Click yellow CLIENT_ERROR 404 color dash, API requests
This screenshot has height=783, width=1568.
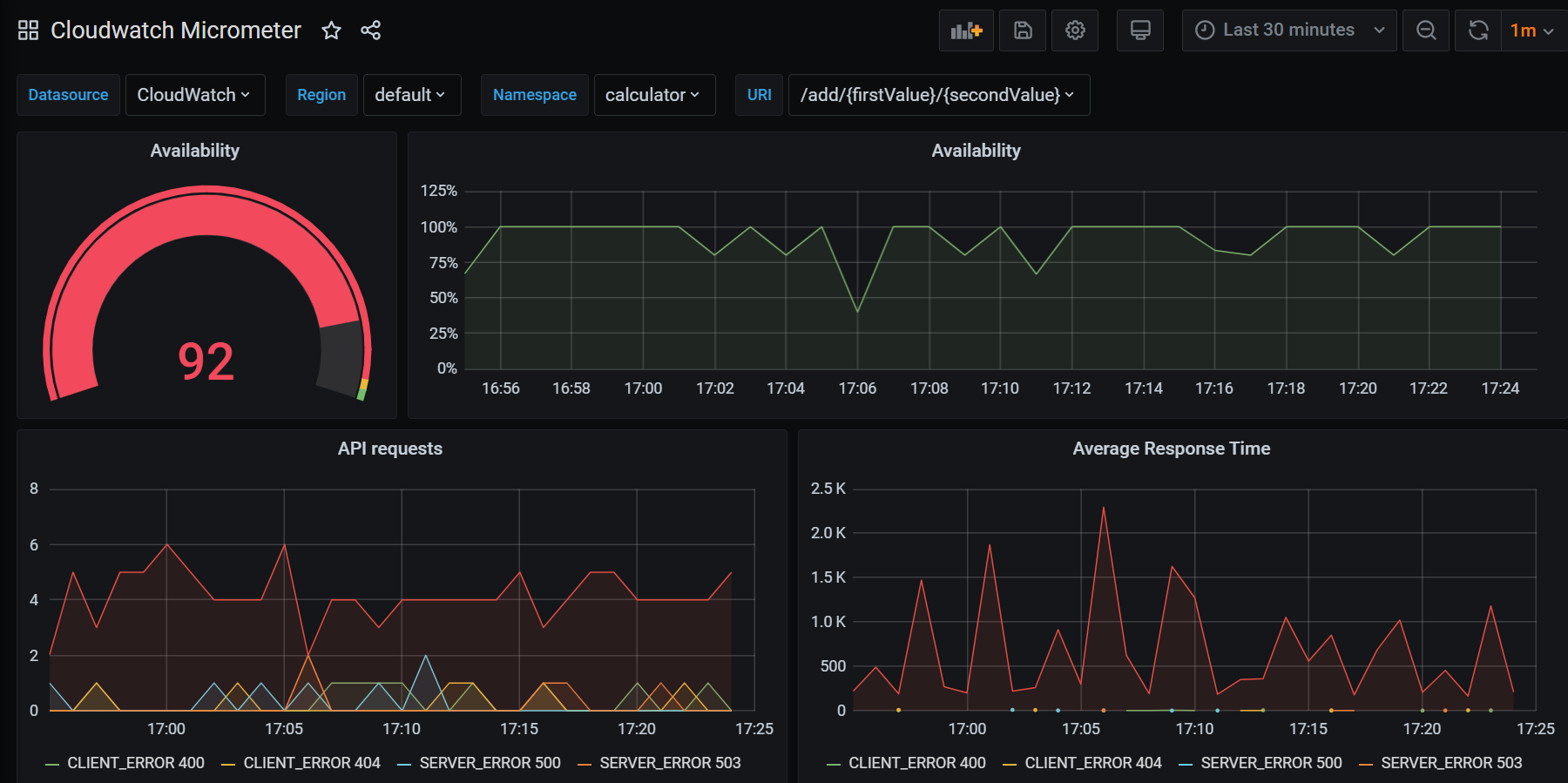(228, 765)
